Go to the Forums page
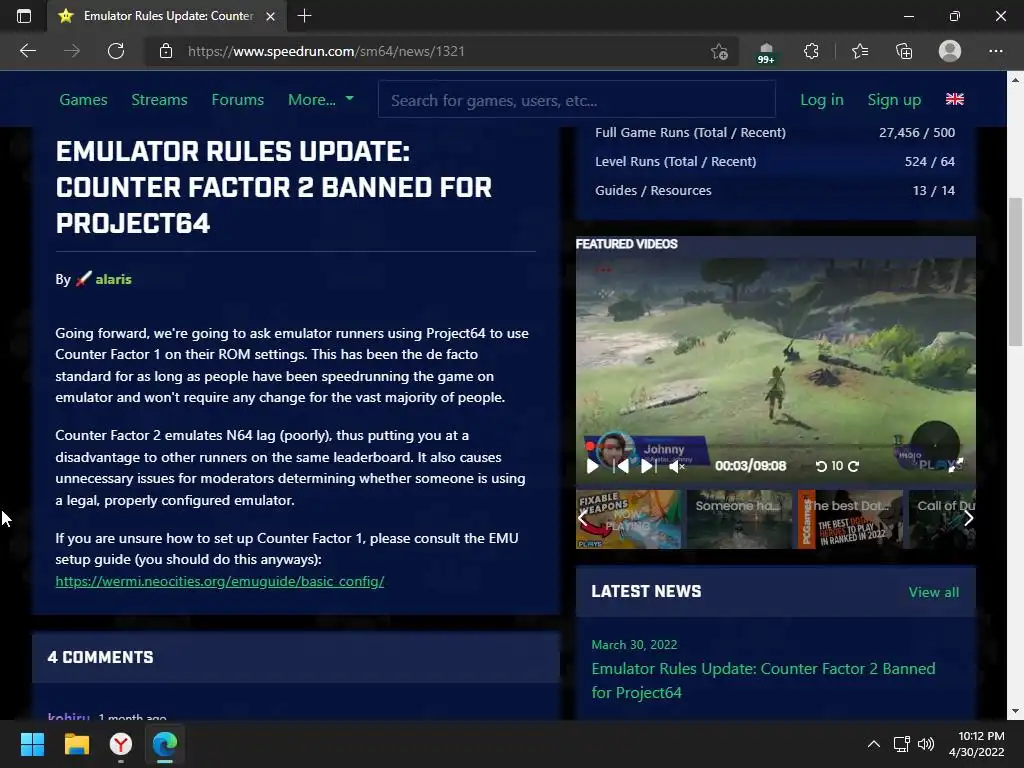Screen dimensions: 1024x768 pyautogui.click(x=238, y=99)
